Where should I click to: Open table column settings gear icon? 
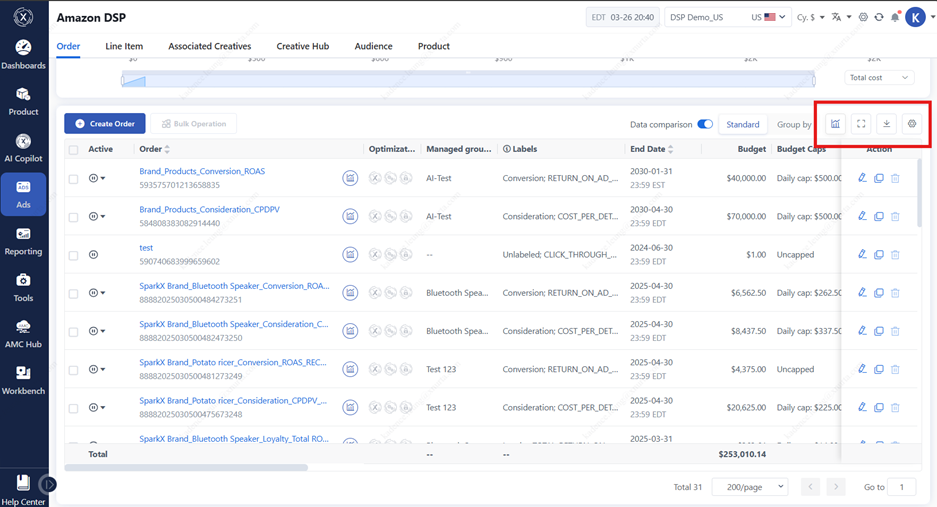coord(912,124)
